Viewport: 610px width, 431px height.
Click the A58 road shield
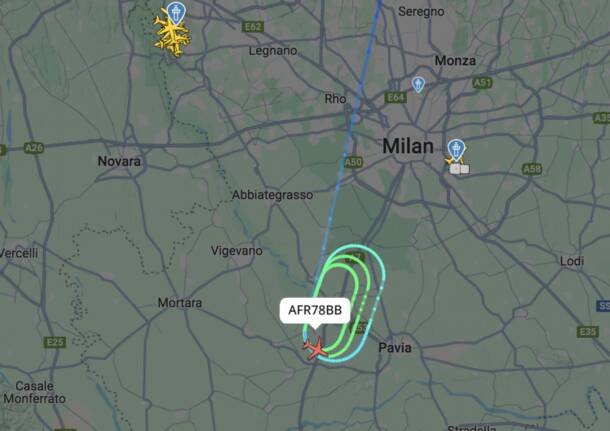532,169
